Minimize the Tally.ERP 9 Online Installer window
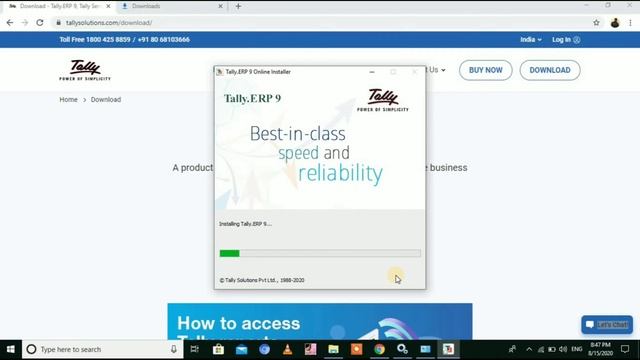This screenshot has height=360, width=640. (x=372, y=72)
